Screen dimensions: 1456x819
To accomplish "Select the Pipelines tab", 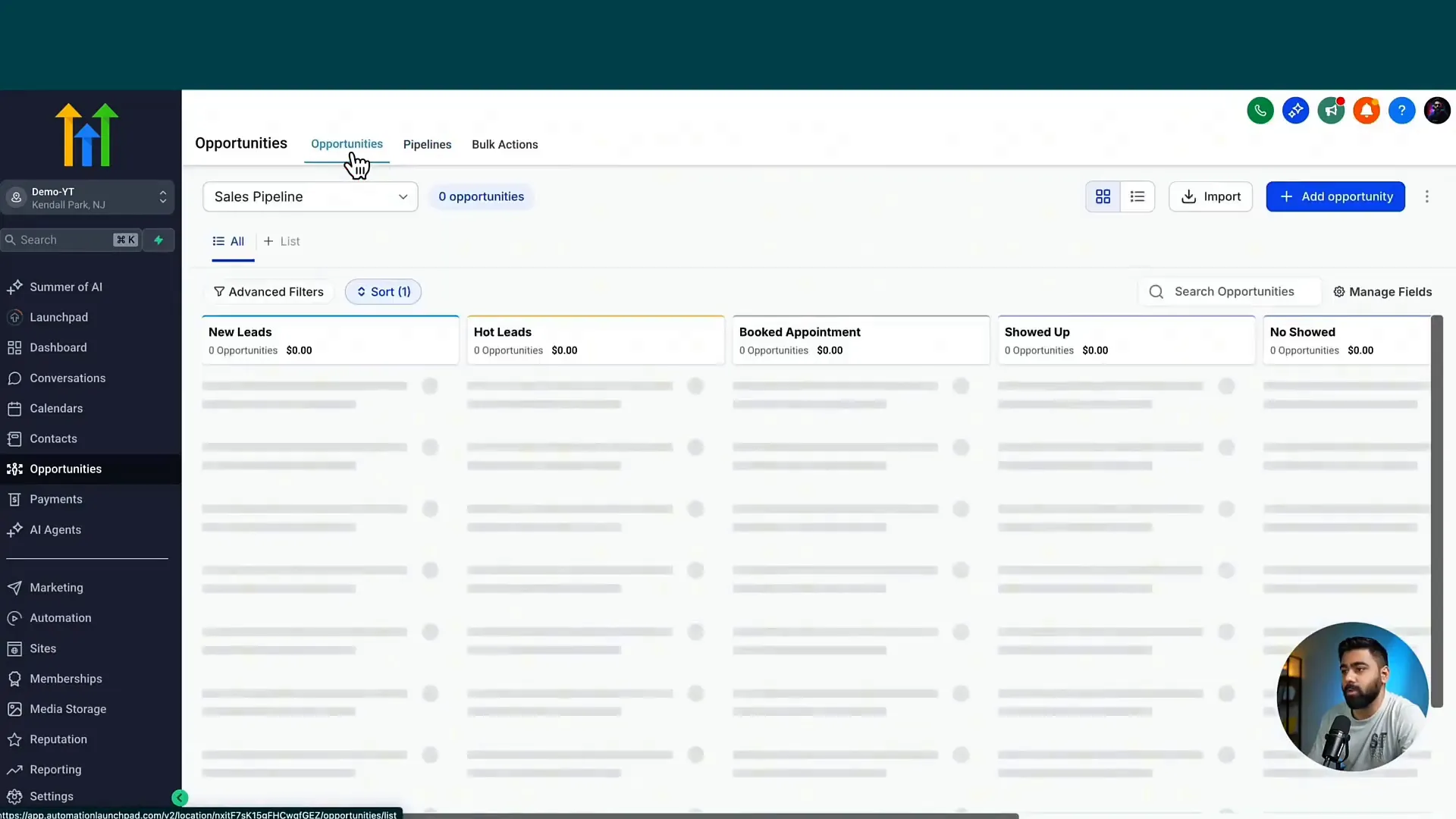I will coord(427,144).
